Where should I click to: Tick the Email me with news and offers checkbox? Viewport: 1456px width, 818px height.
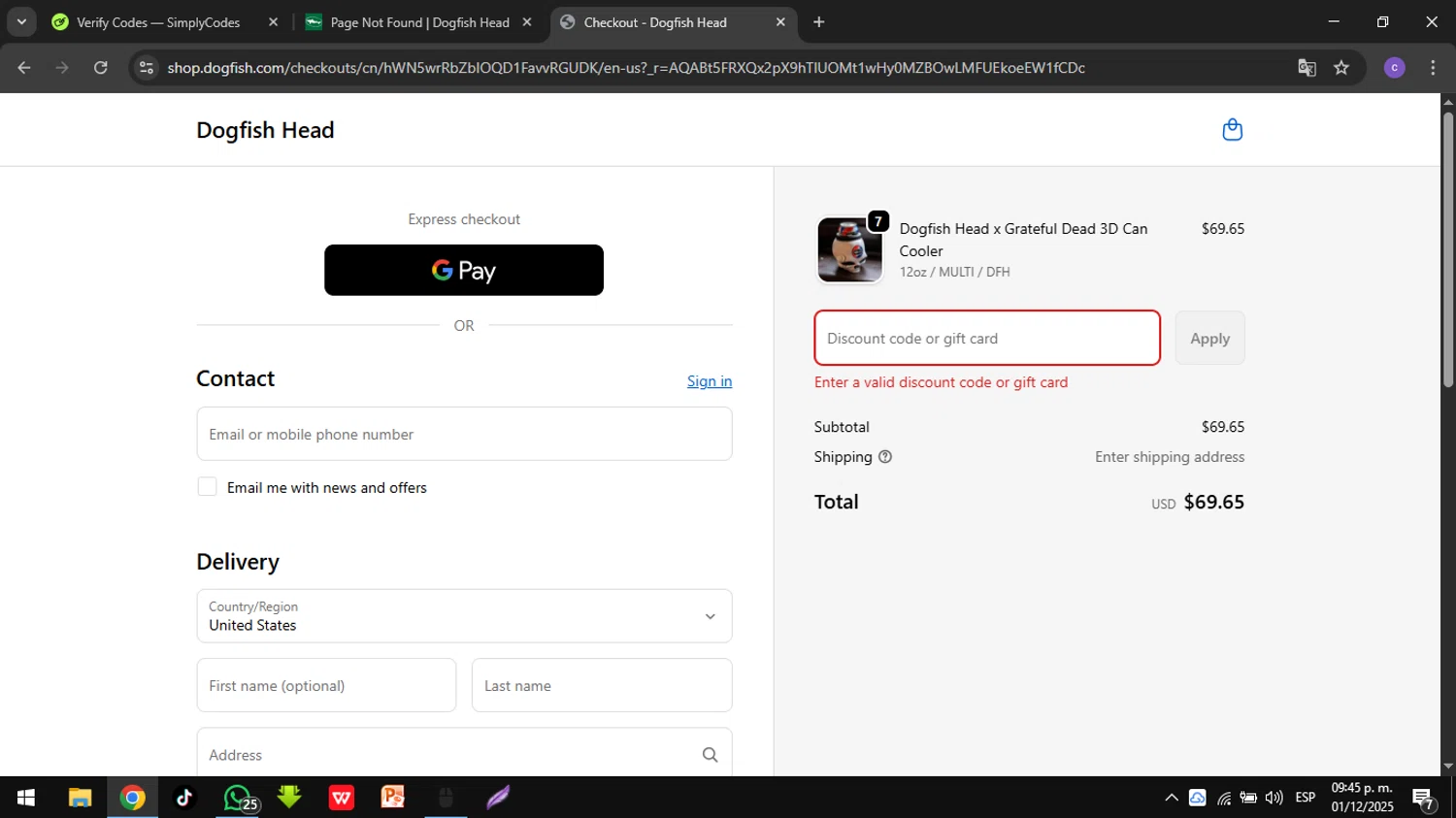click(207, 487)
